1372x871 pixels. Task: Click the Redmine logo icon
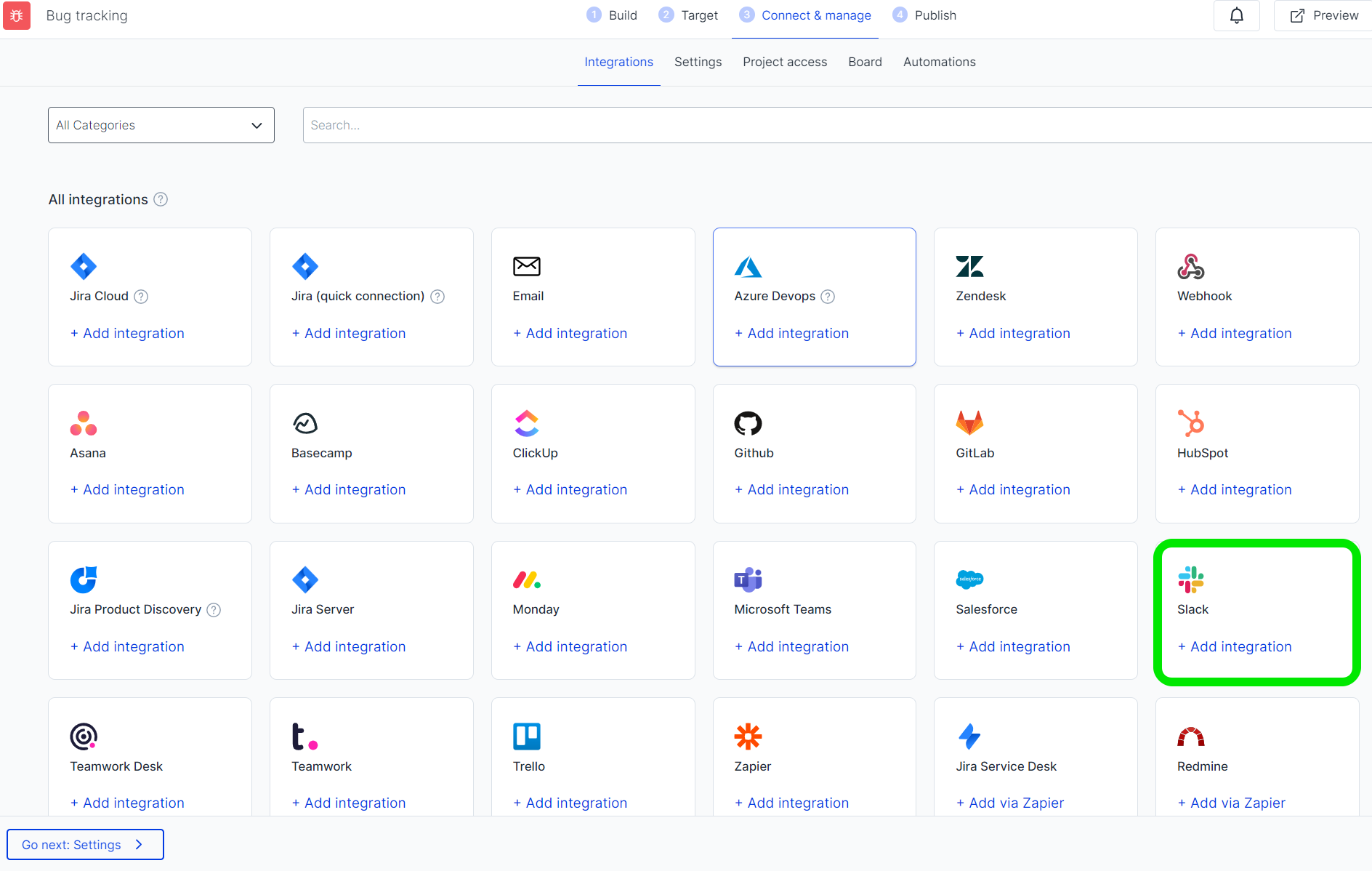[x=1191, y=736]
